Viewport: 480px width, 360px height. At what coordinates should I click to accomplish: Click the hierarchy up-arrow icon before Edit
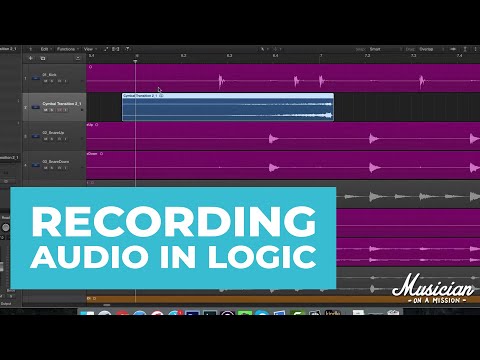pyautogui.click(x=31, y=49)
